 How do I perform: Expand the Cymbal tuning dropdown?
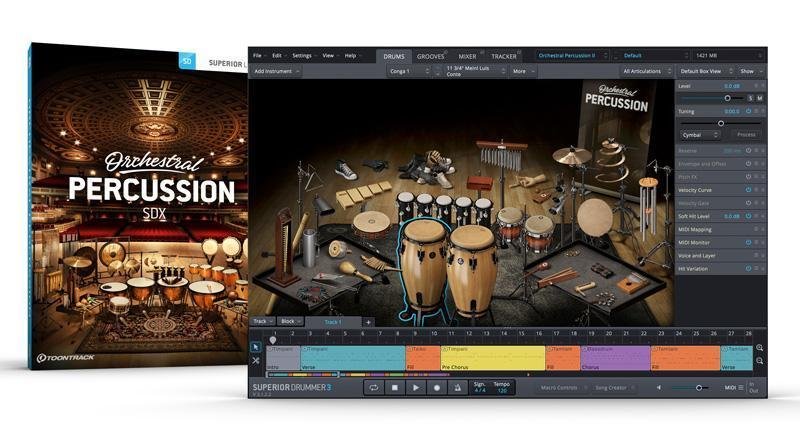pos(701,134)
